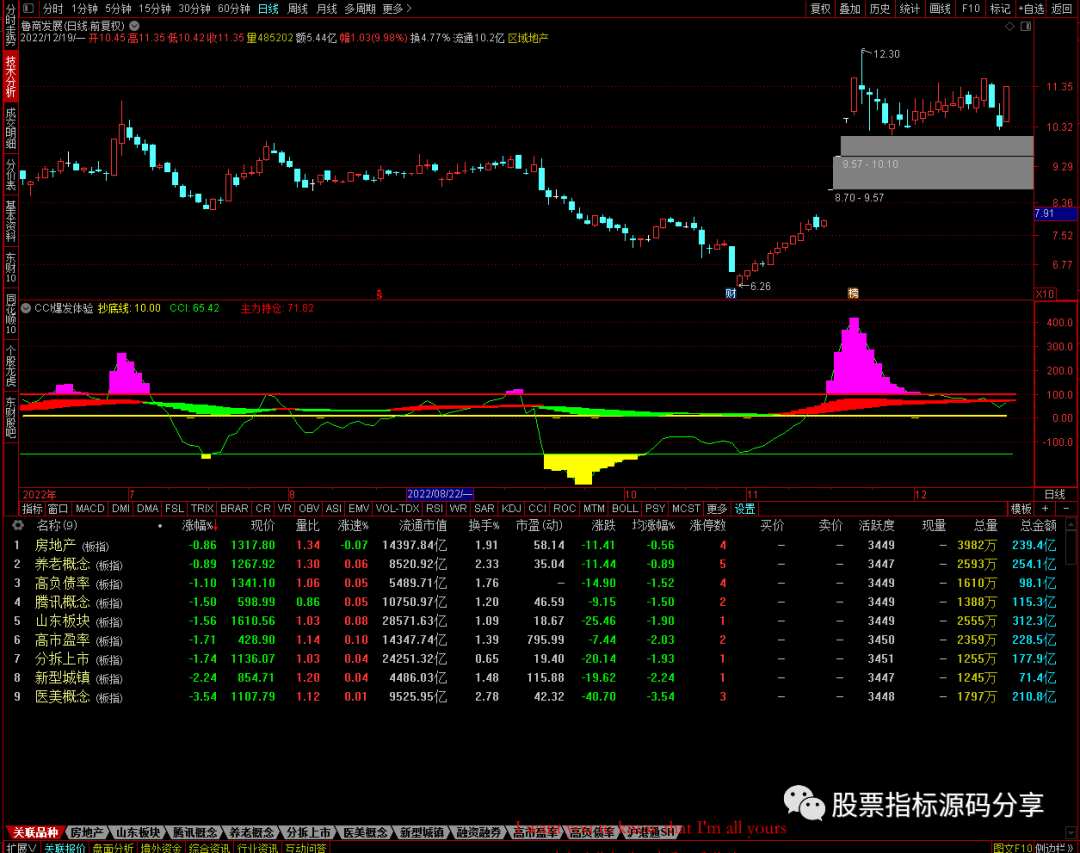This screenshot has width=1080, height=853.
Task: Select the BOLL indicator
Action: (x=625, y=508)
